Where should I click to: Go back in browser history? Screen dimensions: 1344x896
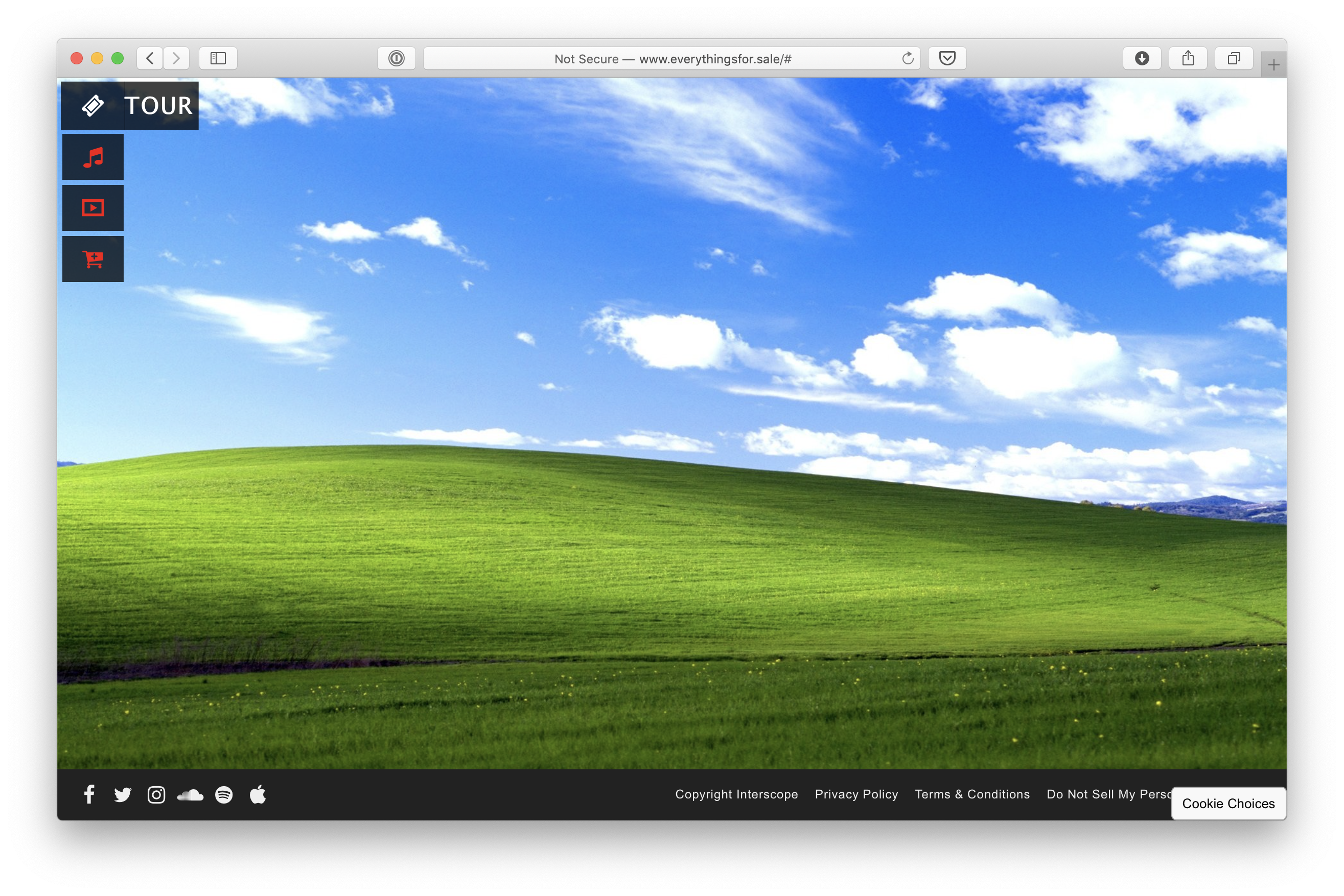[x=150, y=58]
